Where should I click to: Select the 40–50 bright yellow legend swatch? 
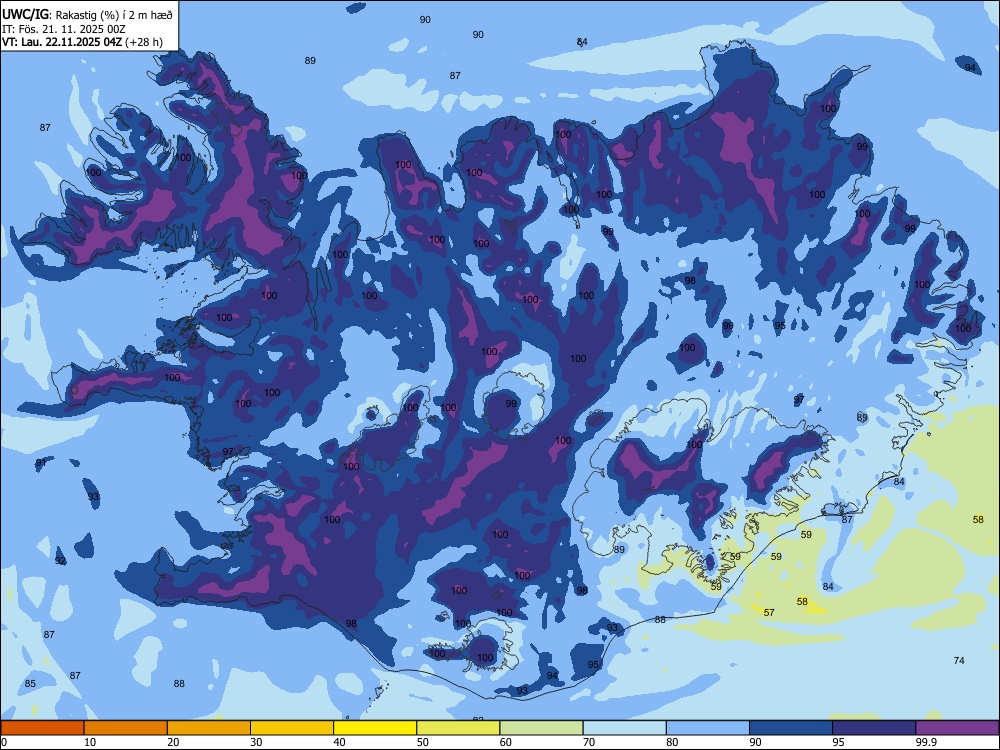[375, 728]
